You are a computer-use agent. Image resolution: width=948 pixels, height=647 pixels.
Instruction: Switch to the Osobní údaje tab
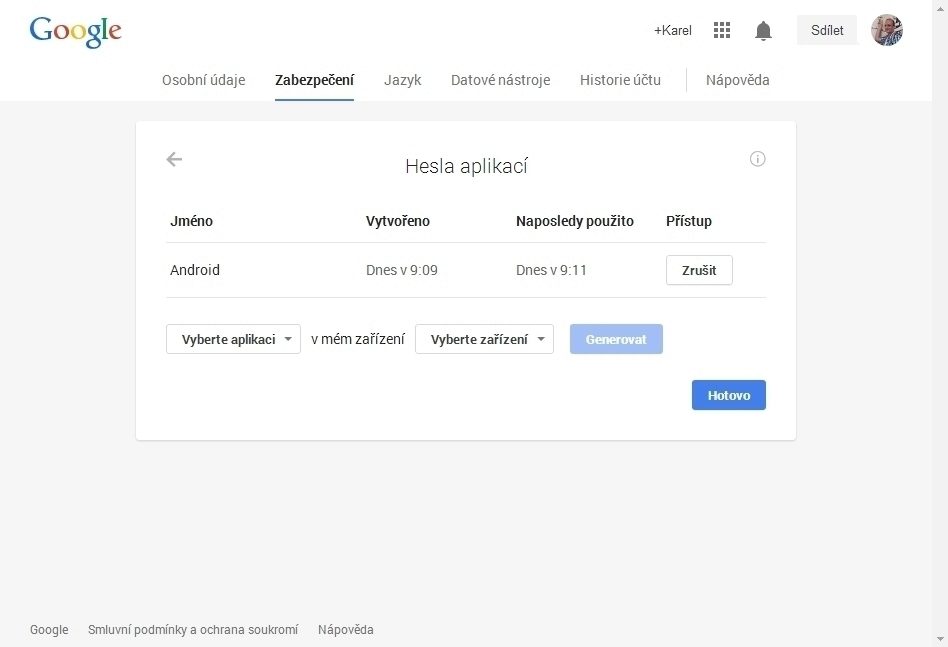(x=204, y=80)
